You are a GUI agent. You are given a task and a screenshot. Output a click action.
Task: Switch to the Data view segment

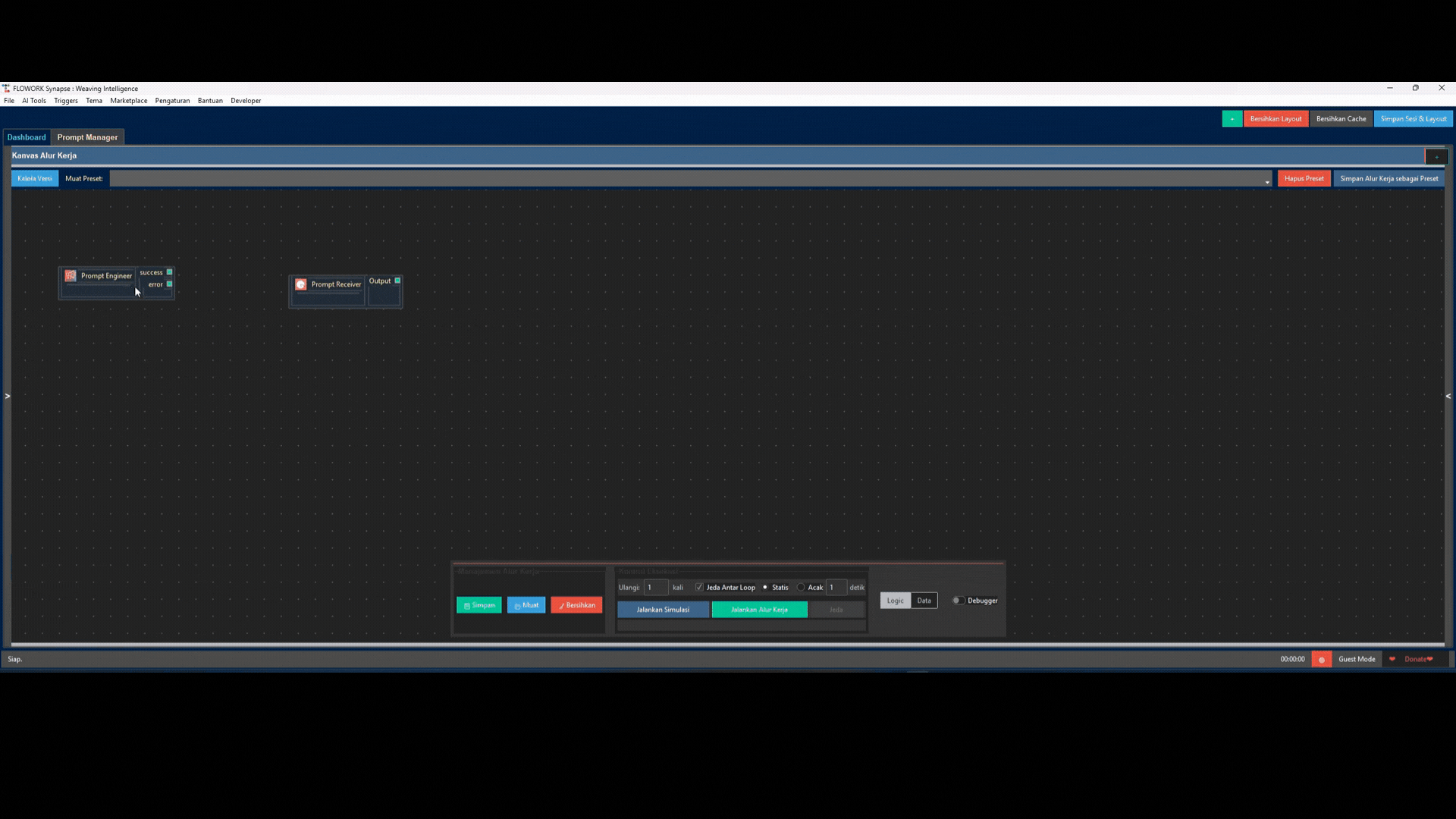[924, 601]
